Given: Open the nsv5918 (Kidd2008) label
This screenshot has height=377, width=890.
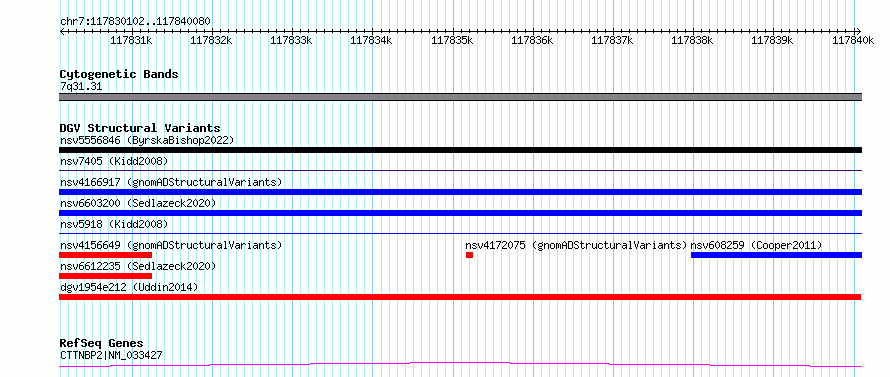Looking at the screenshot, I should (114, 224).
